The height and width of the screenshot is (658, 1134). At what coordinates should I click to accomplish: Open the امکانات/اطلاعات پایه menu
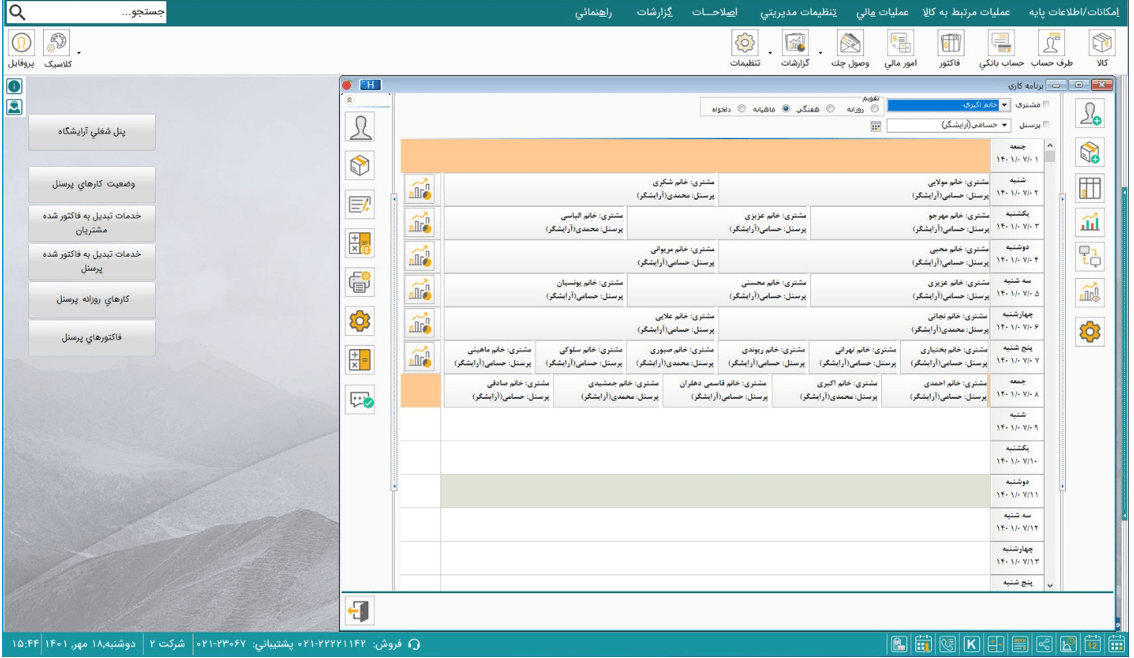point(1073,12)
